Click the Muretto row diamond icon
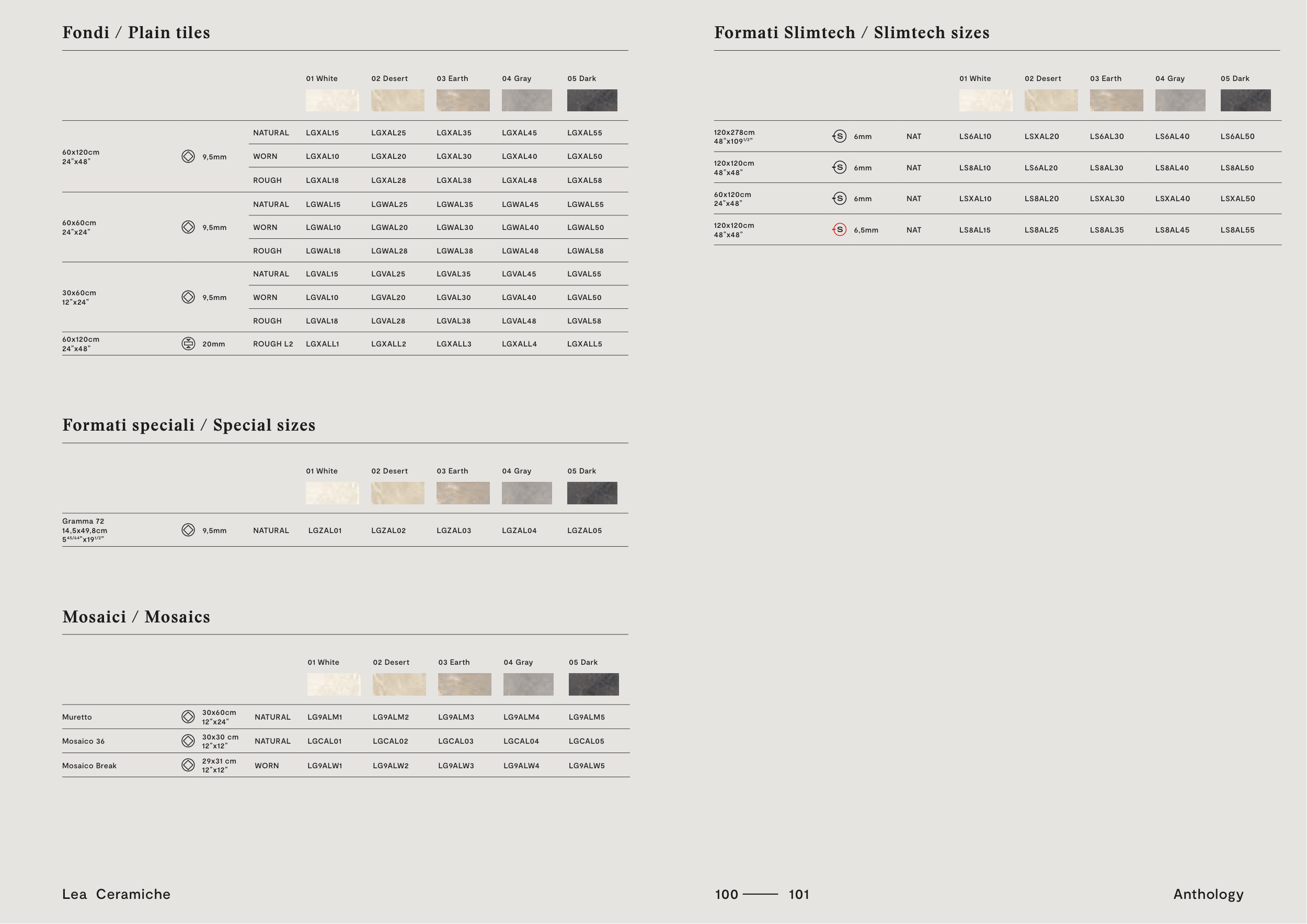 [188, 717]
